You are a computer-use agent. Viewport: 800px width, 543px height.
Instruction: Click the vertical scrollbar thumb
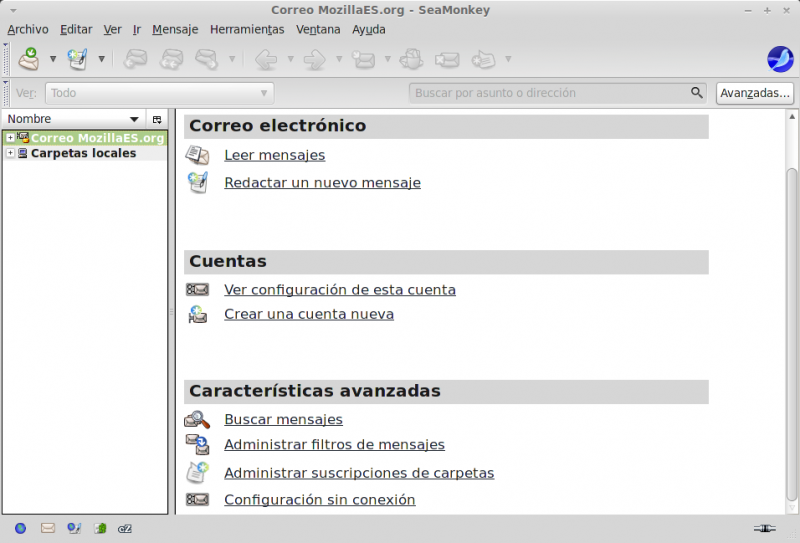point(791,334)
